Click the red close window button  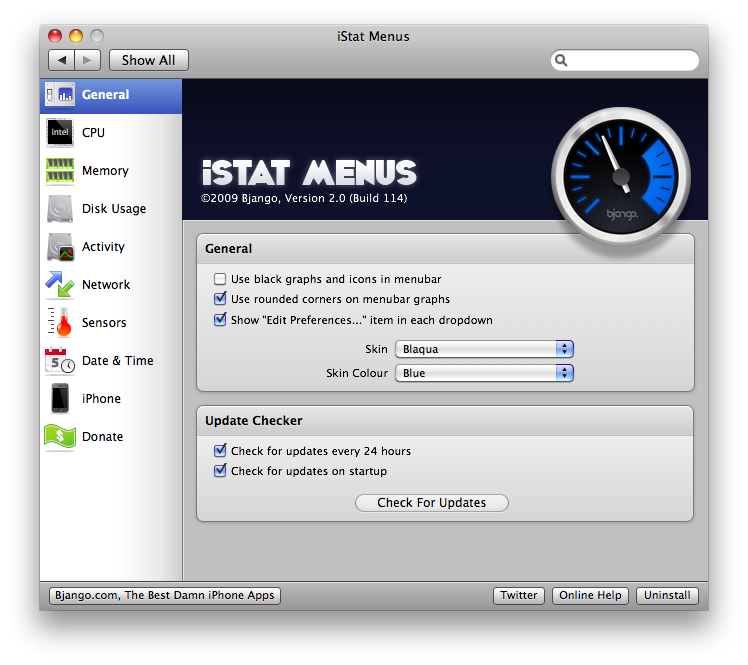pyautogui.click(x=55, y=36)
